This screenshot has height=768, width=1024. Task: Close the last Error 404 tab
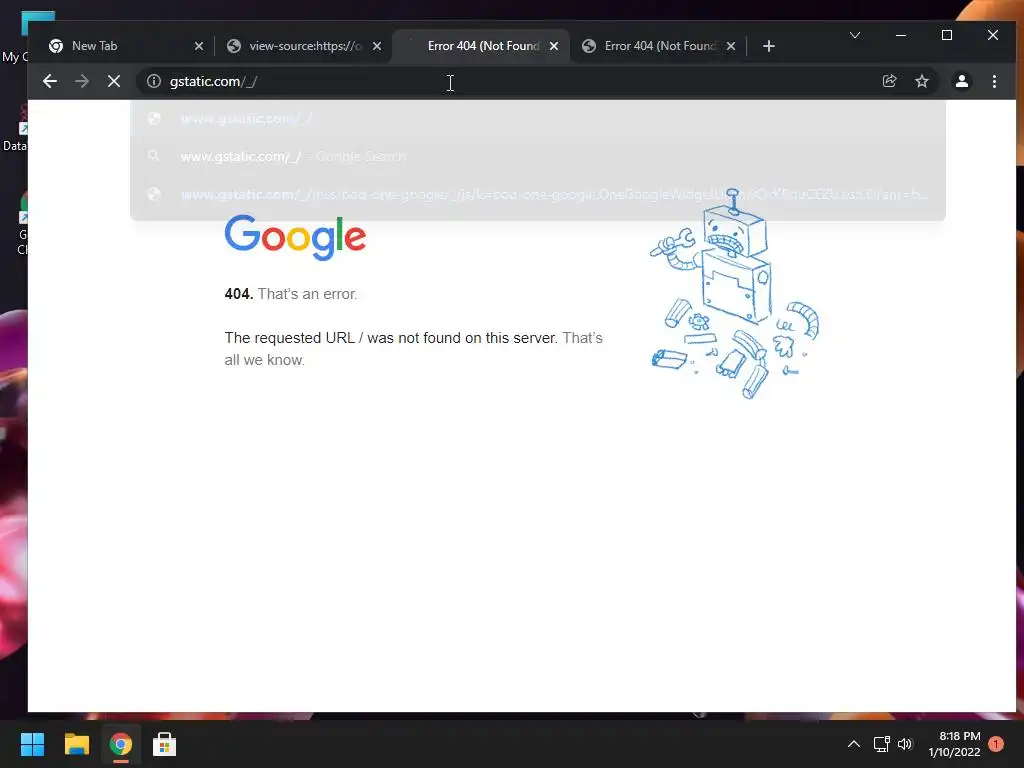731,46
